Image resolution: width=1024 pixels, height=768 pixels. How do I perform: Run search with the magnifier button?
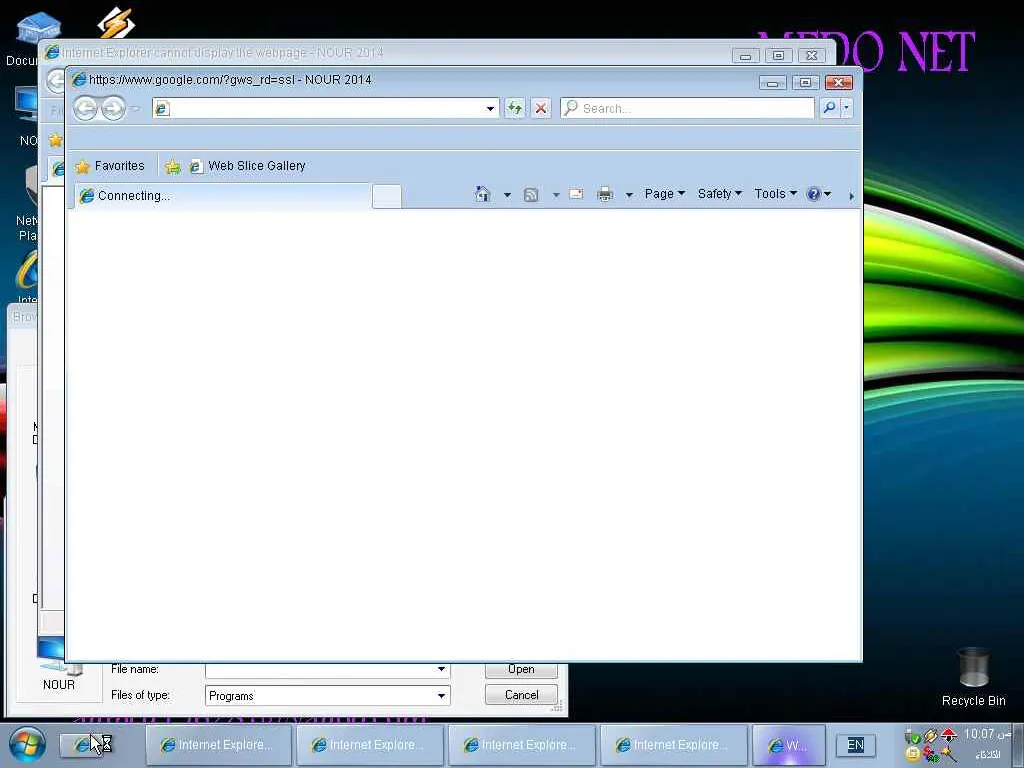pos(829,108)
